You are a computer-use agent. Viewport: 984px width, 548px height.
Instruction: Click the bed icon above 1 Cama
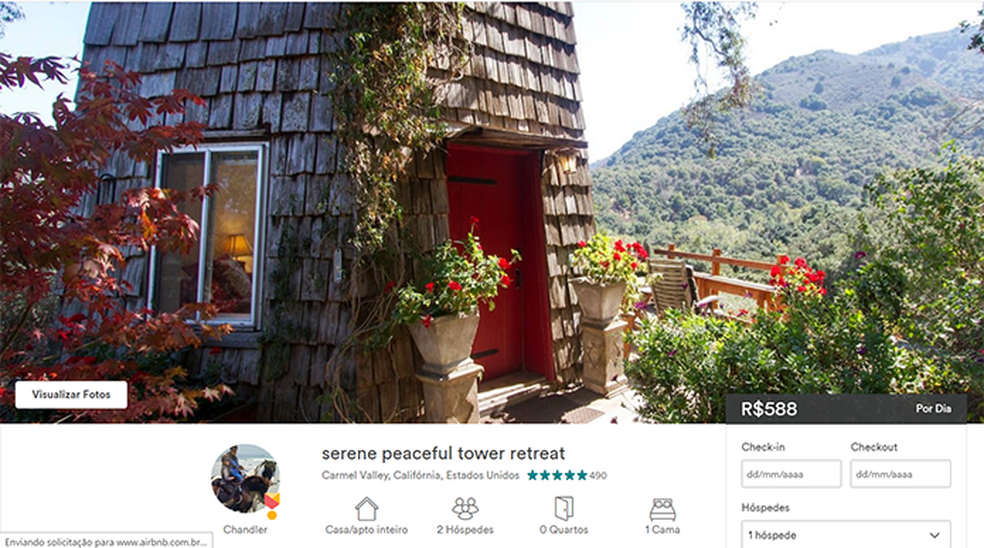coord(662,509)
